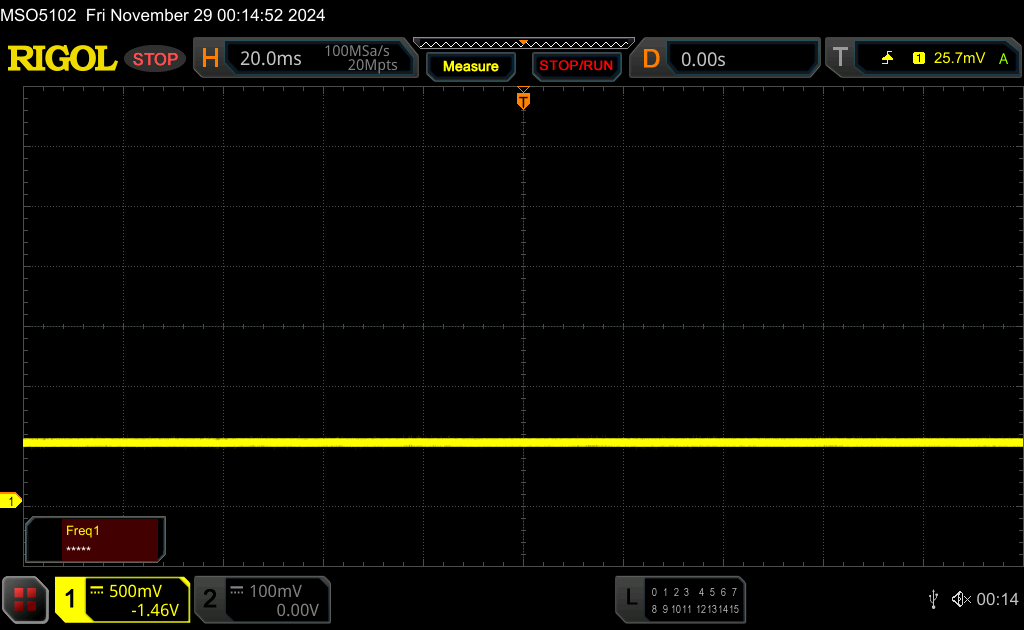This screenshot has height=630, width=1024.
Task: Click the RIGOL logo
Action: coord(62,59)
